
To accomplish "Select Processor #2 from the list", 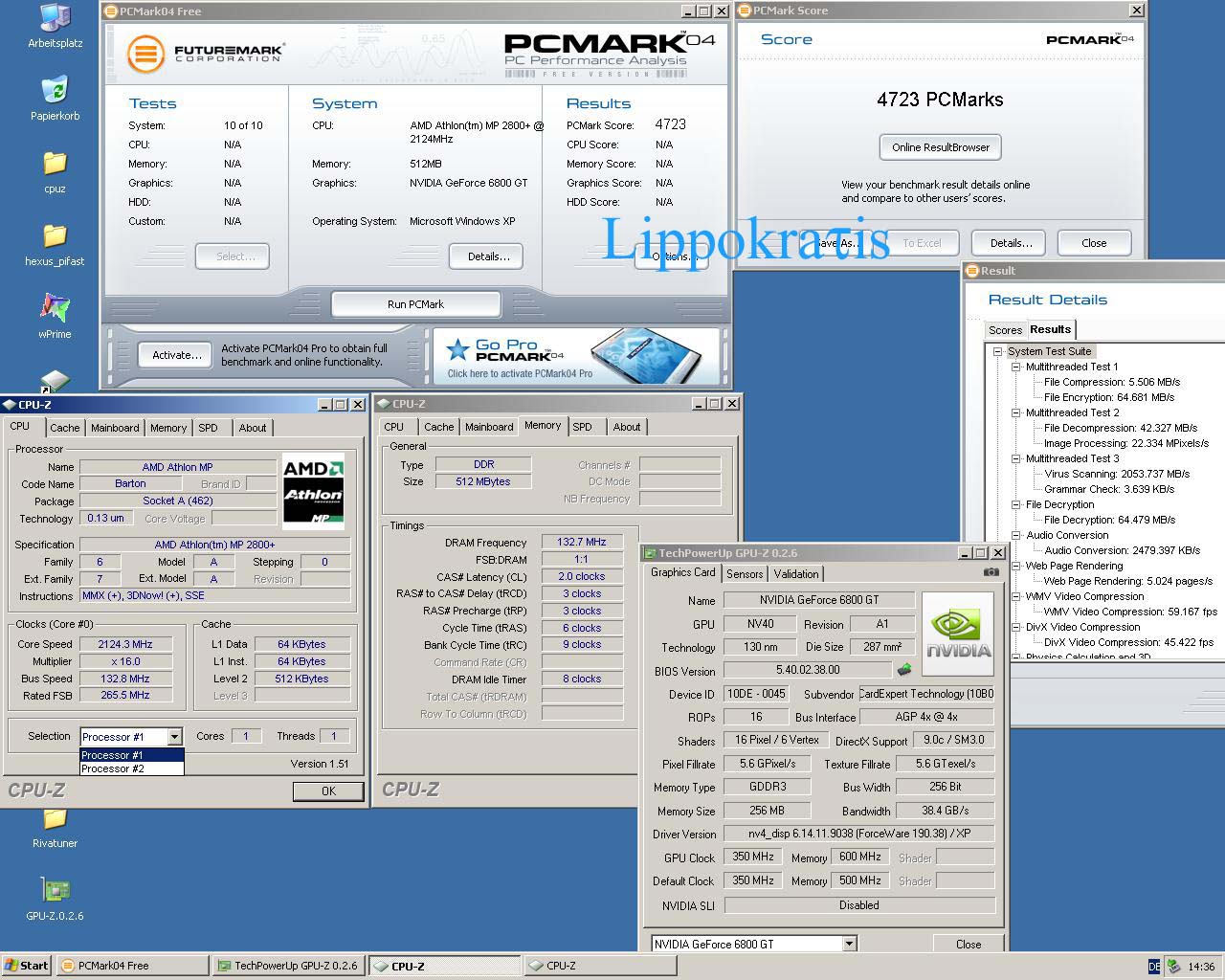I will click(x=131, y=768).
